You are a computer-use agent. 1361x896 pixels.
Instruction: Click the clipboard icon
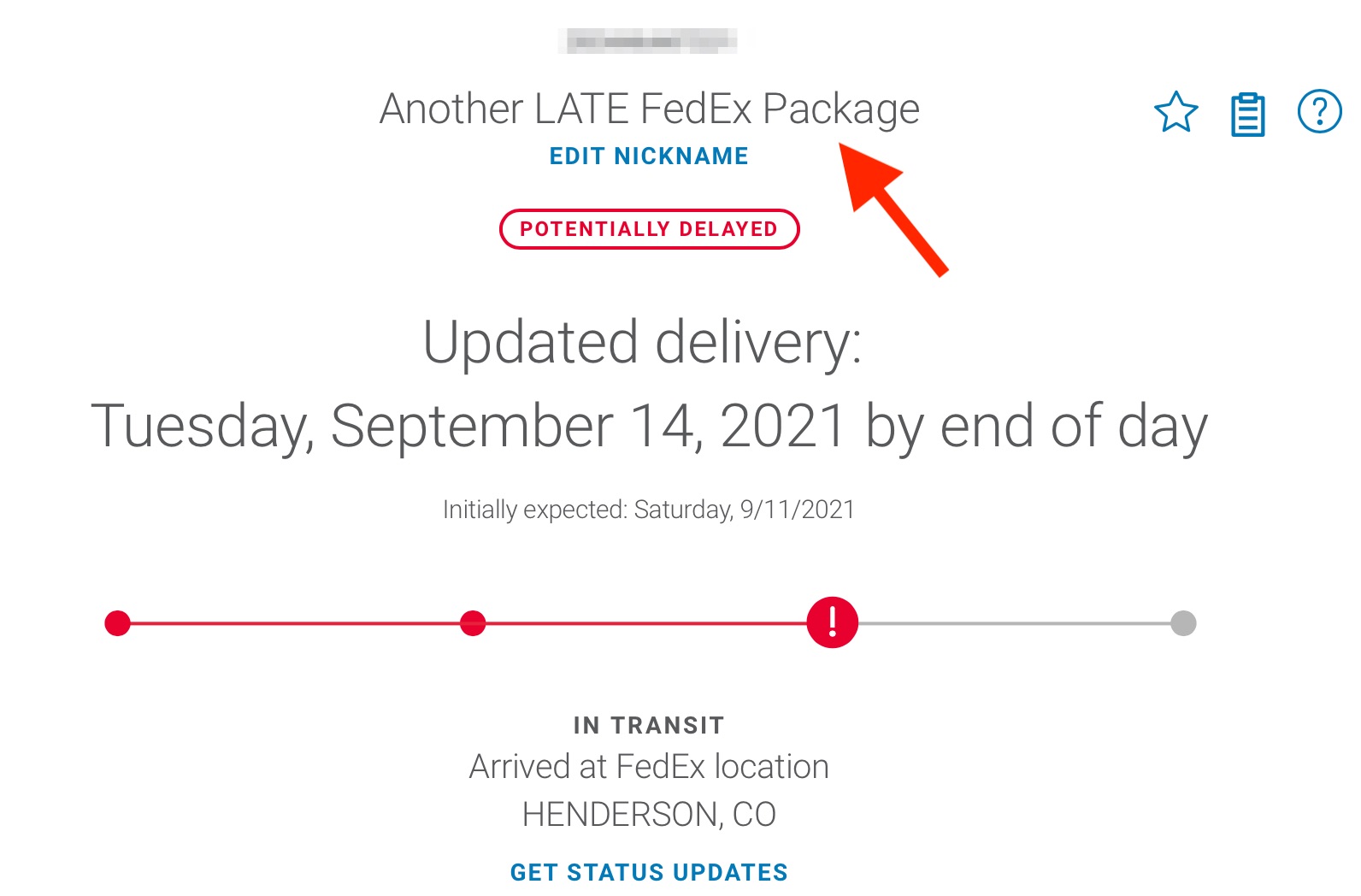click(1247, 115)
